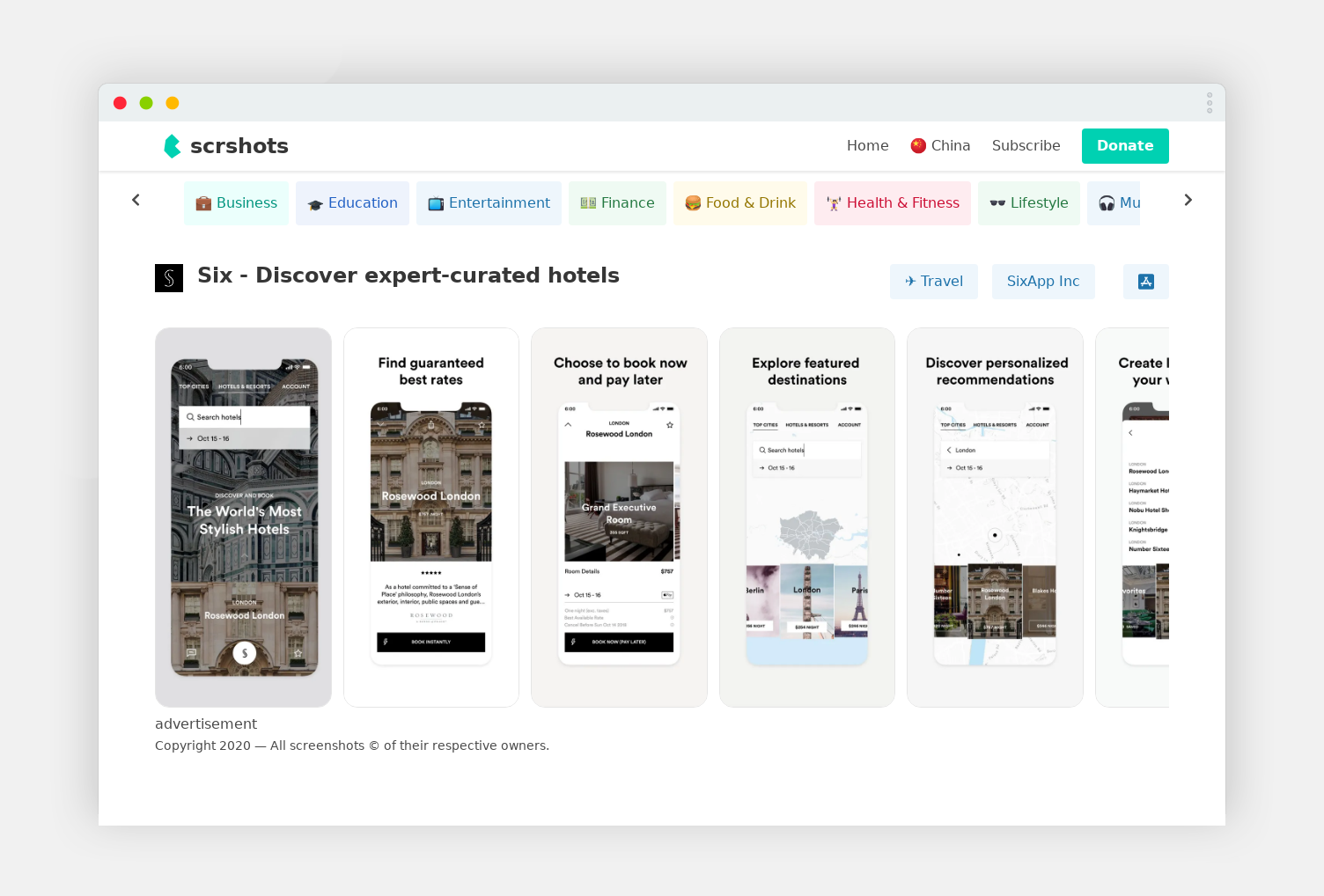Open the China section link
1324x896 pixels.
[x=940, y=145]
